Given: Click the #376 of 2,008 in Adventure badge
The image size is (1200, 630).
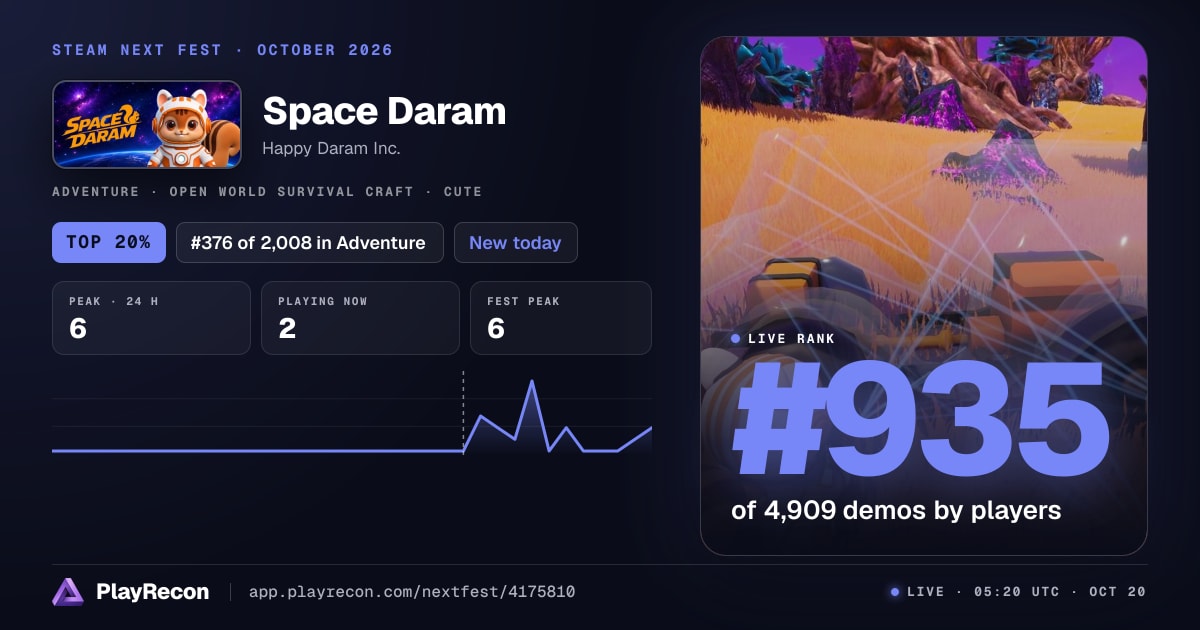Looking at the screenshot, I should click(x=310, y=242).
